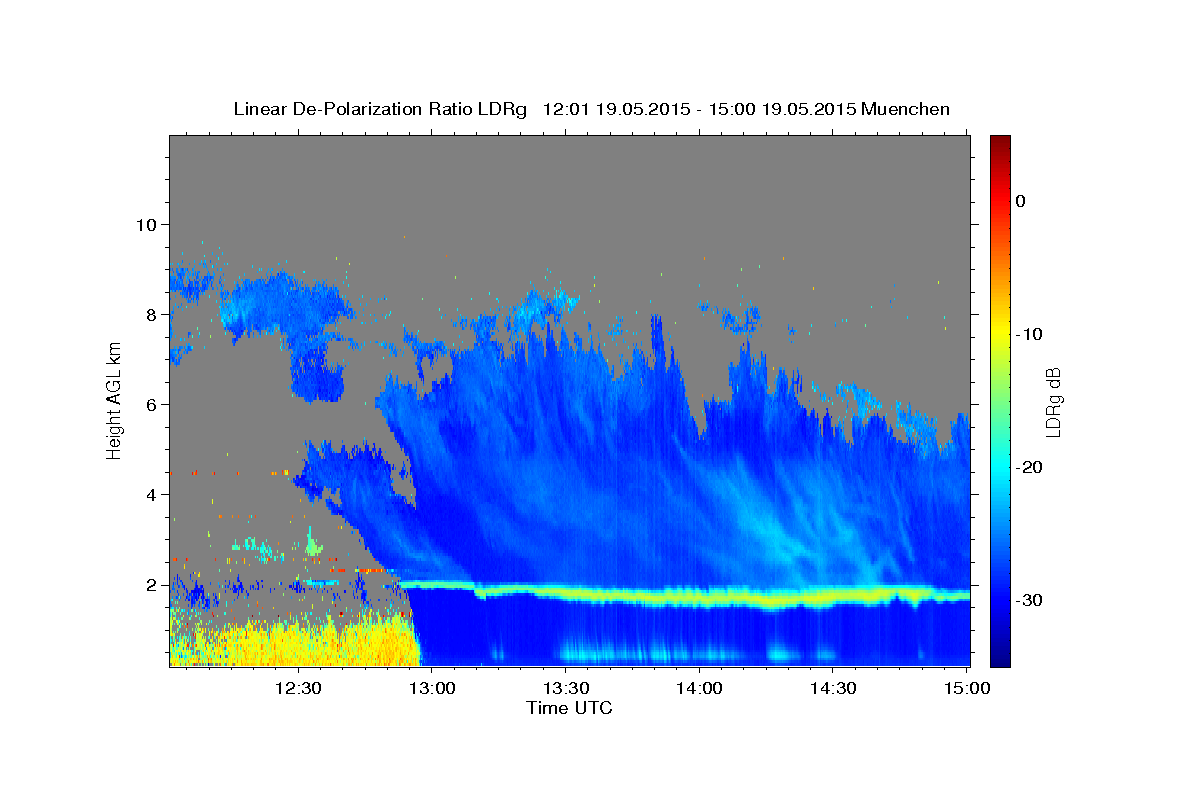Click the 14:30 time tick label

(832, 688)
